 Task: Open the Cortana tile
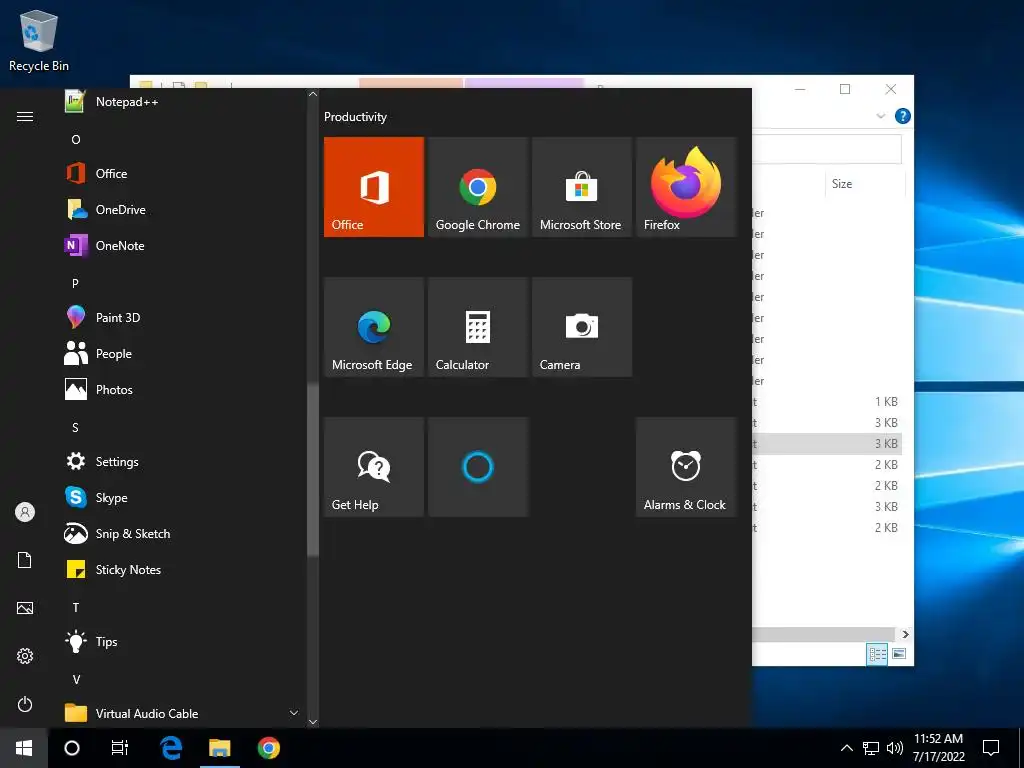[x=477, y=467]
